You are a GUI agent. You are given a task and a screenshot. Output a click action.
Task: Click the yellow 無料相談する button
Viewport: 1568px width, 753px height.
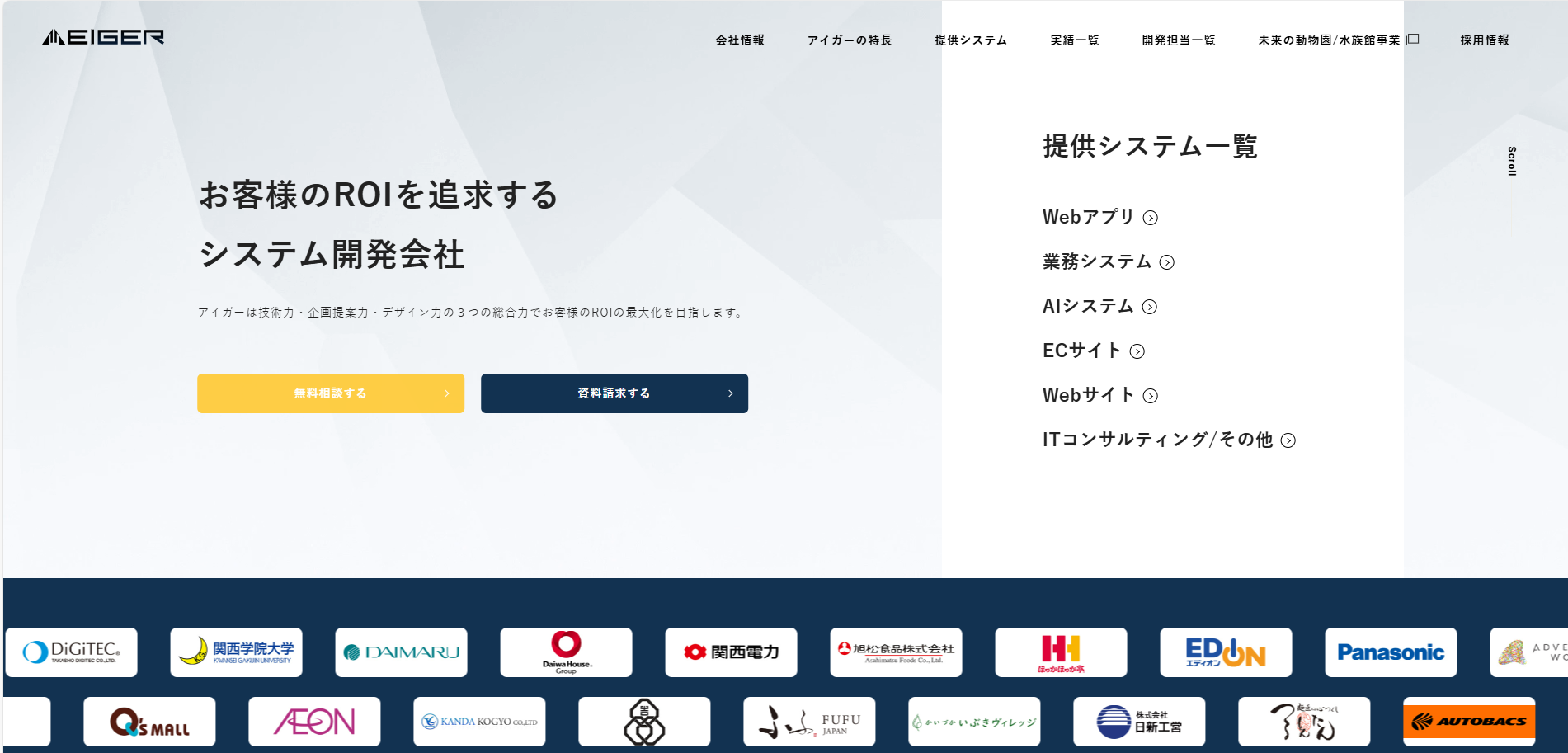[x=331, y=393]
